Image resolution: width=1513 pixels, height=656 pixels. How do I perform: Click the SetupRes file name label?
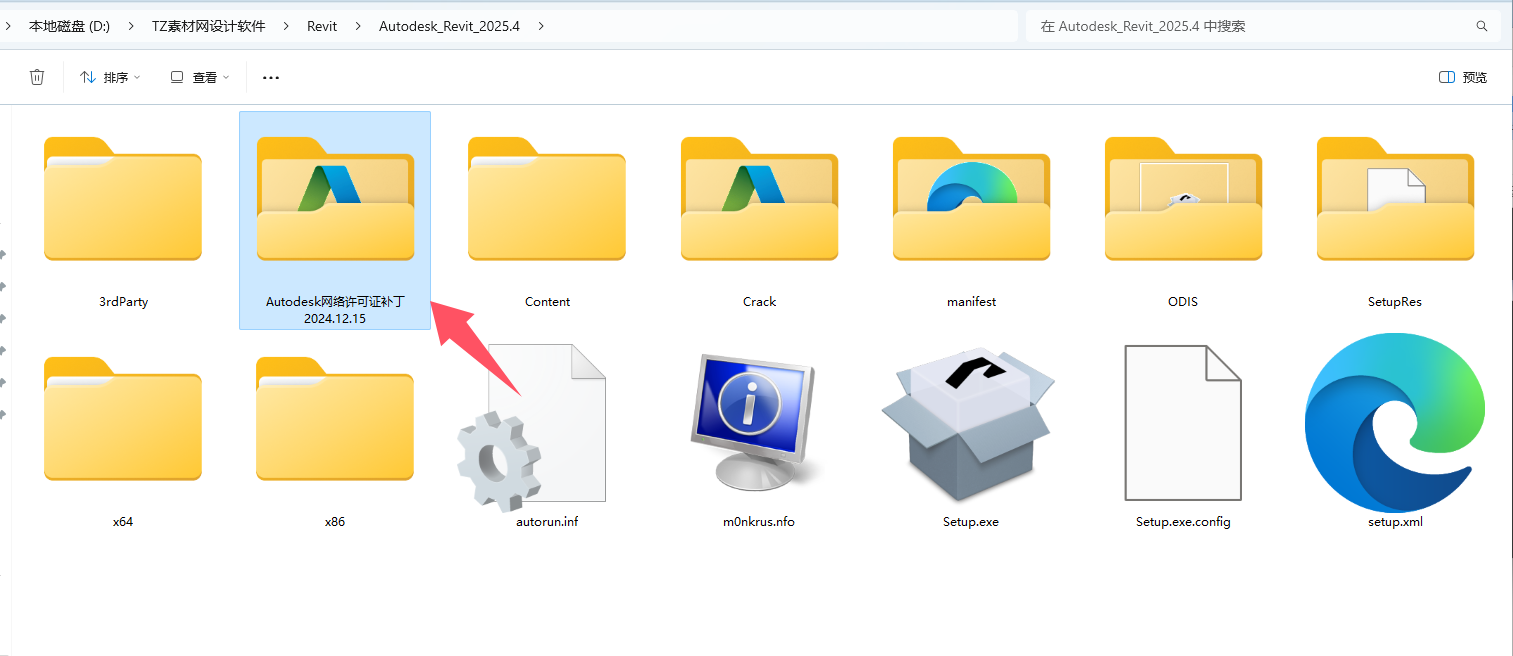tap(1395, 301)
